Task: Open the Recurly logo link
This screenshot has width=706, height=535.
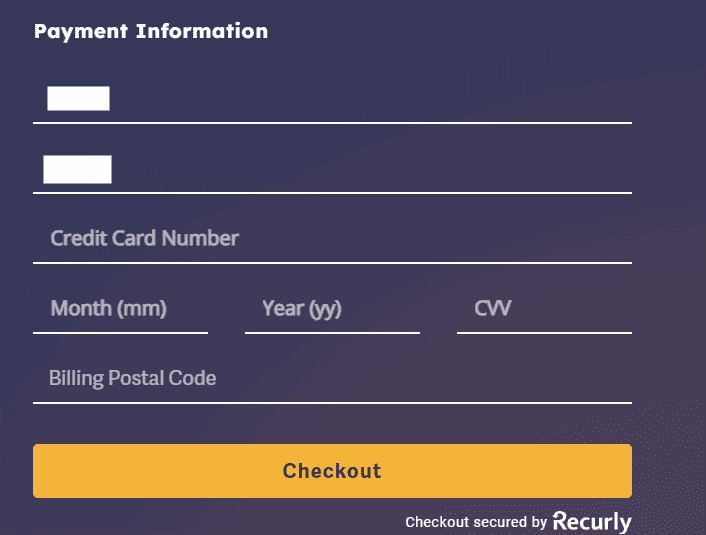Action: click(x=592, y=521)
